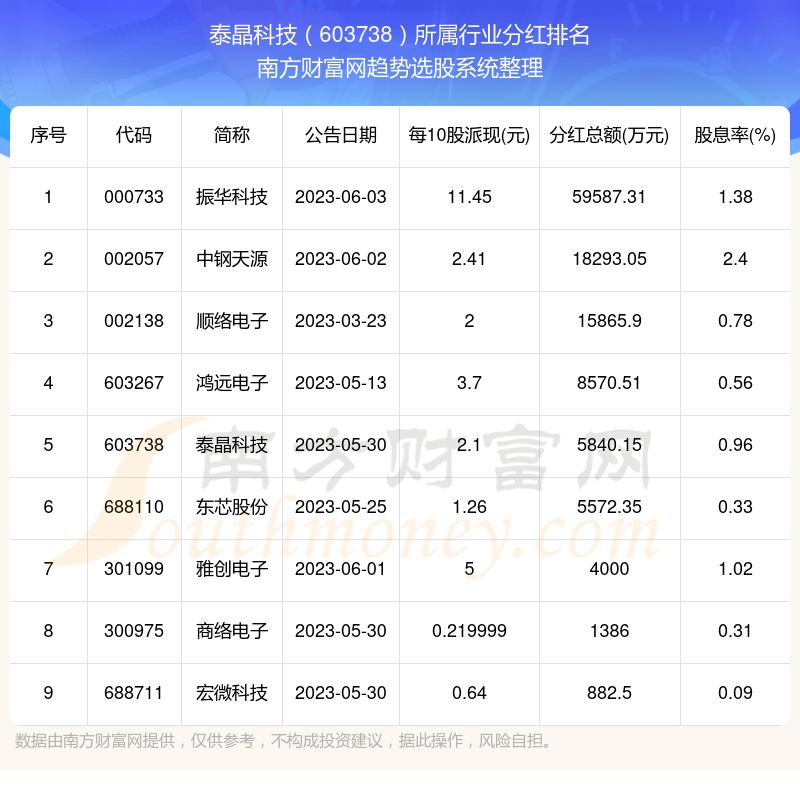
Task: Select the name 鸿远电子
Action: 232,383
